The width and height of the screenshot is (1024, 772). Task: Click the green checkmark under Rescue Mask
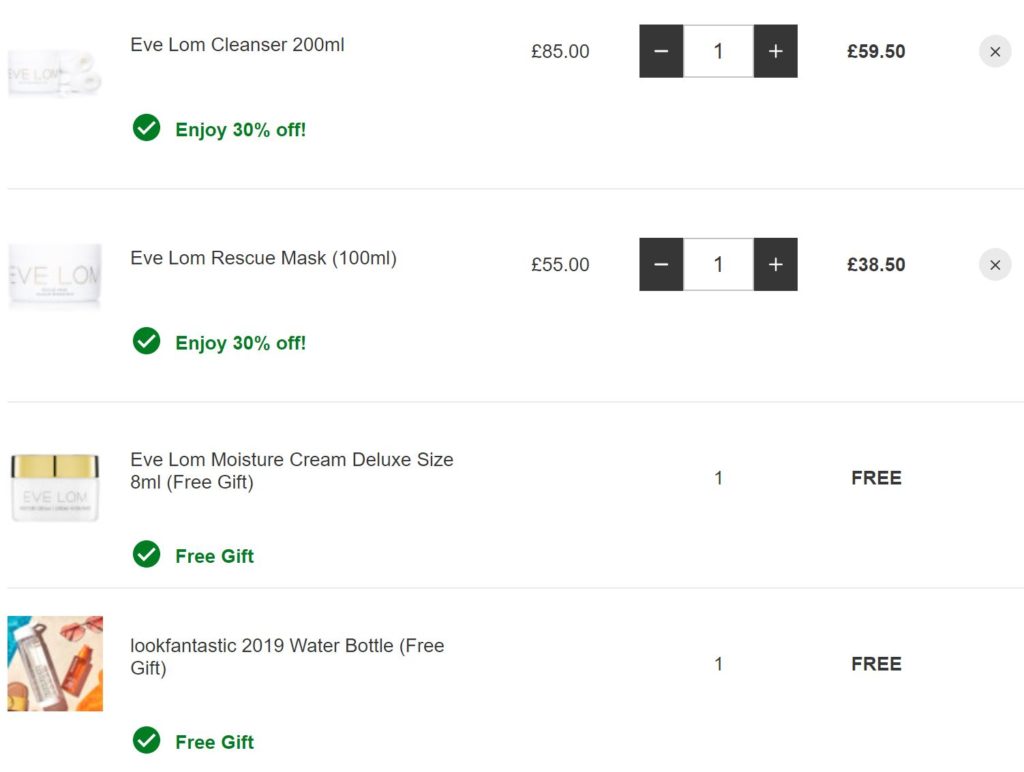point(147,341)
